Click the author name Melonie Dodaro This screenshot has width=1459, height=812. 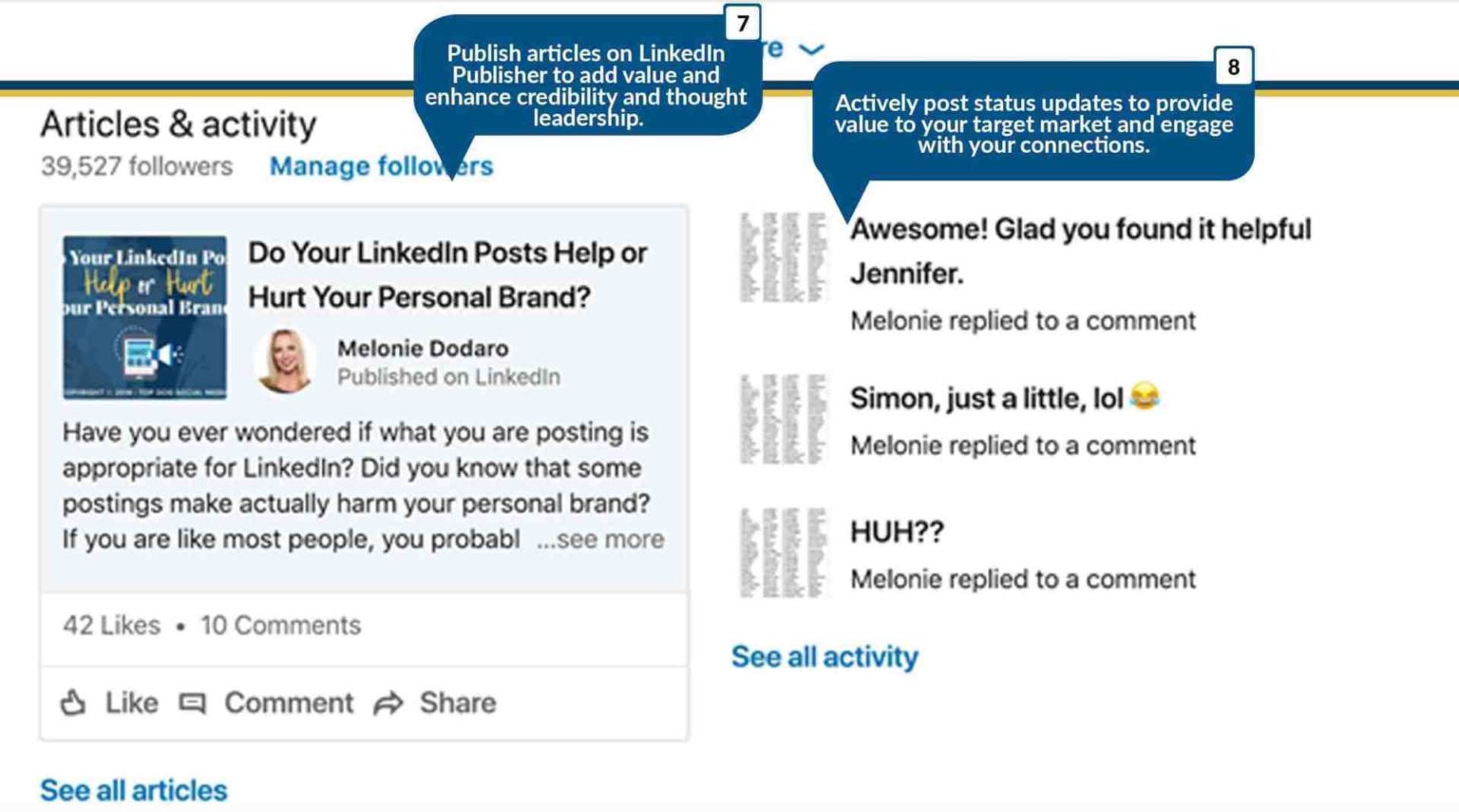pyautogui.click(x=423, y=349)
